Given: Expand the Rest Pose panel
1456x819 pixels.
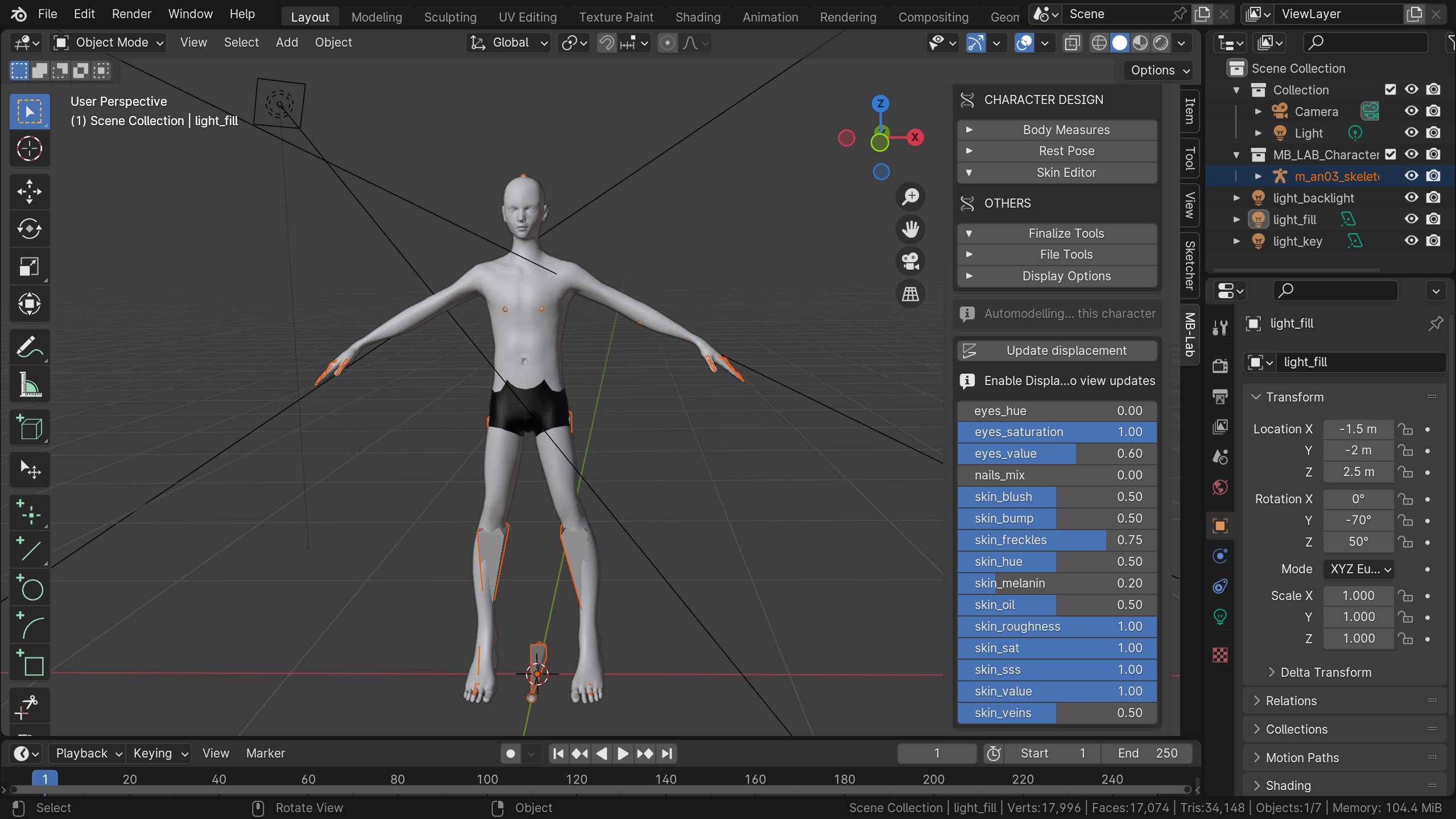Looking at the screenshot, I should pos(1057,151).
